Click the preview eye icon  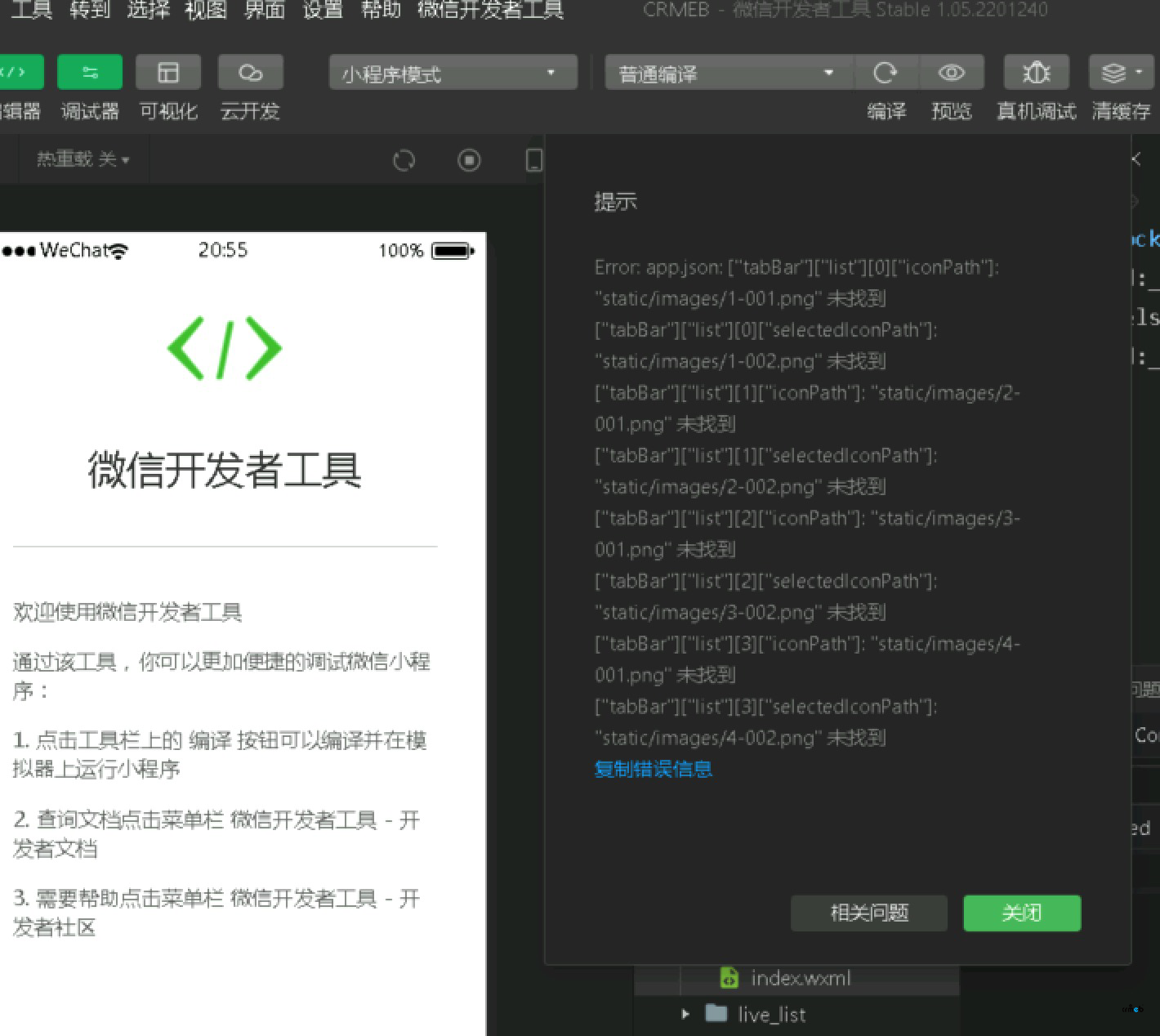(x=952, y=73)
